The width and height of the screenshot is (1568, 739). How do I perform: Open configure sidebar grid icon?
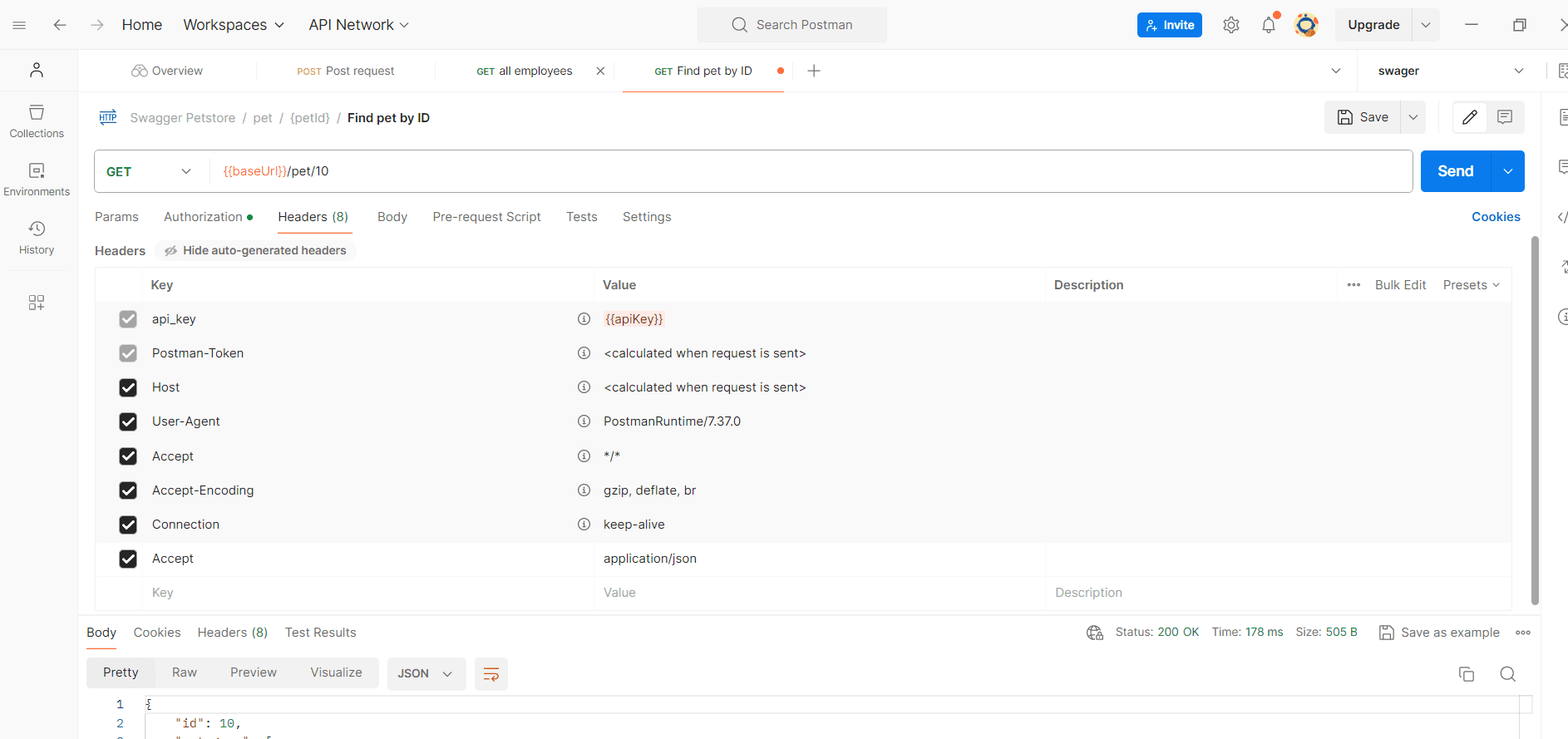click(37, 303)
